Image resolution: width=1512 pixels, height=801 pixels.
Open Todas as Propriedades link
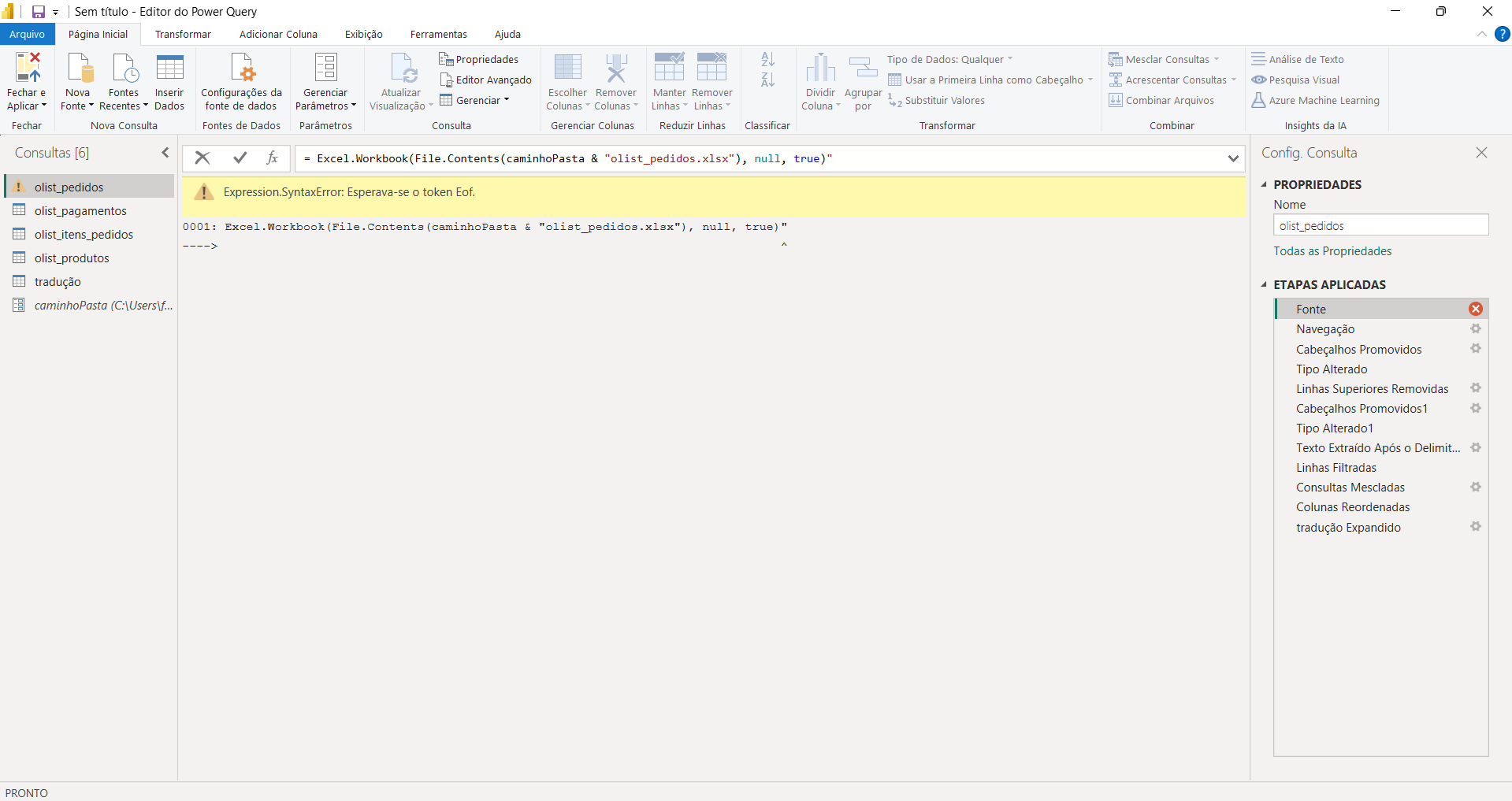pyautogui.click(x=1332, y=250)
